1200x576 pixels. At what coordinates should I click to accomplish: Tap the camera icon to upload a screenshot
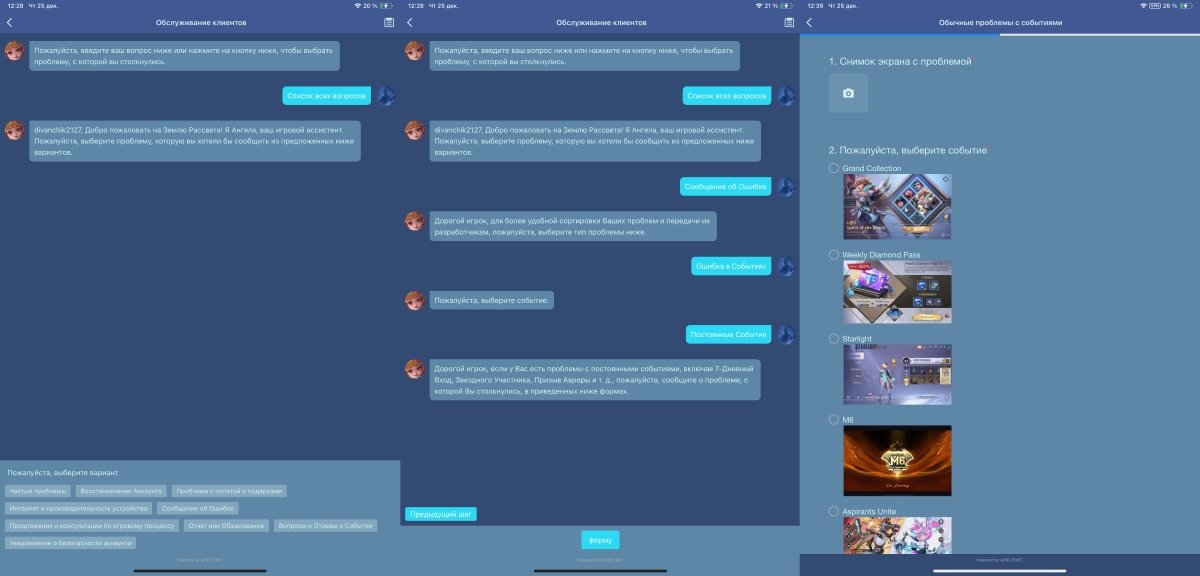pyautogui.click(x=848, y=93)
